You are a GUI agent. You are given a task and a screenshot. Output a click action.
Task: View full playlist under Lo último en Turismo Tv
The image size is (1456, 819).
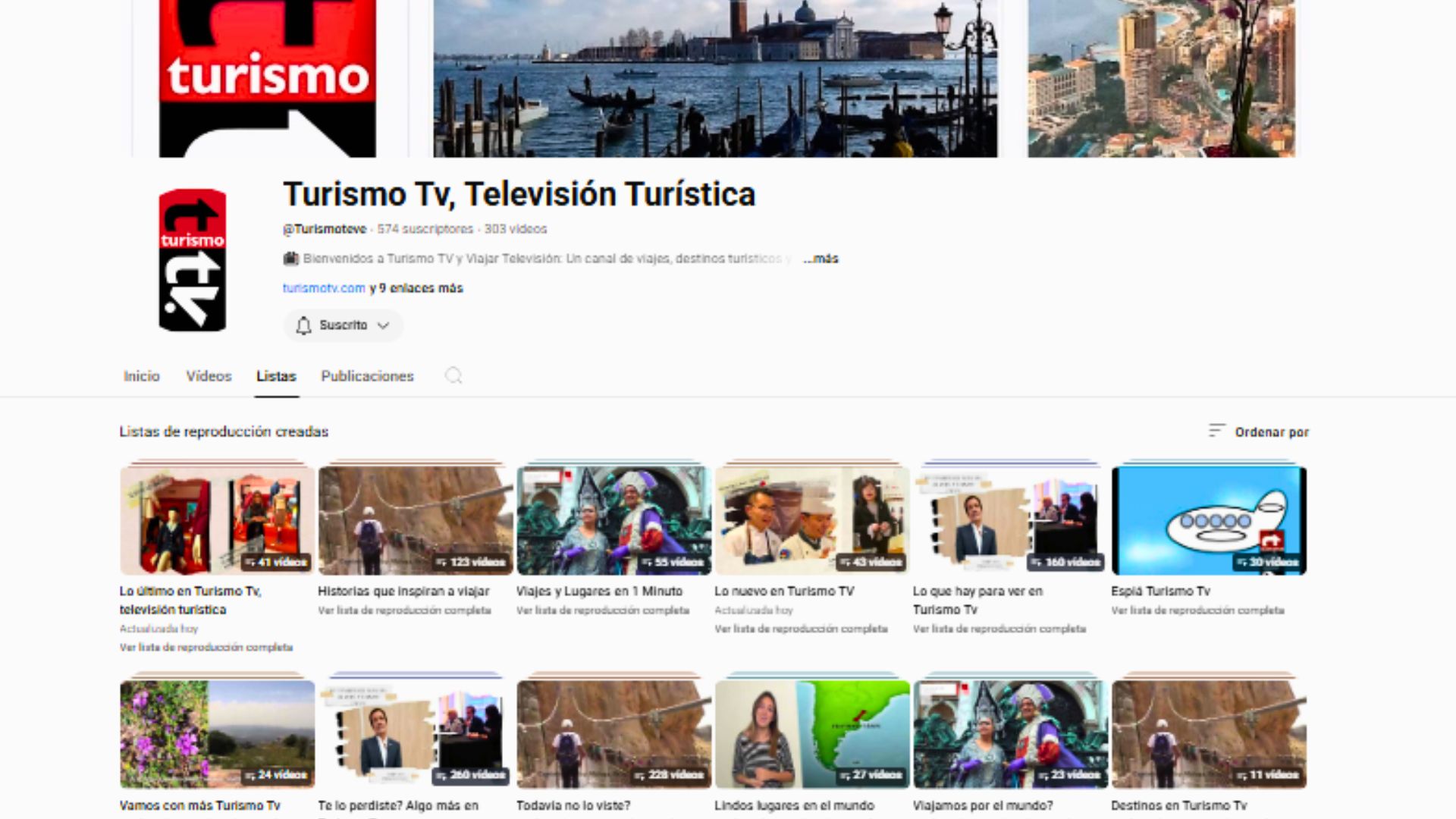pos(206,647)
